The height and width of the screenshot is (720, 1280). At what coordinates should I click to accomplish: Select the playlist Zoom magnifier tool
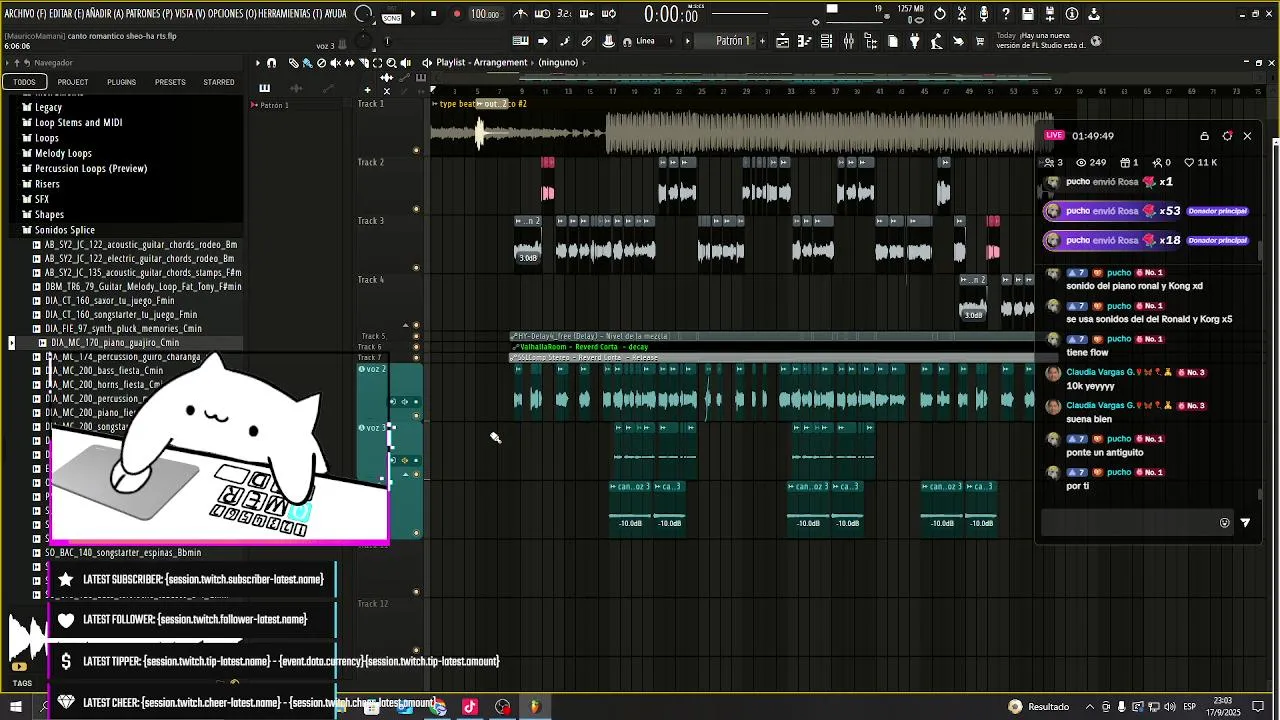point(391,63)
